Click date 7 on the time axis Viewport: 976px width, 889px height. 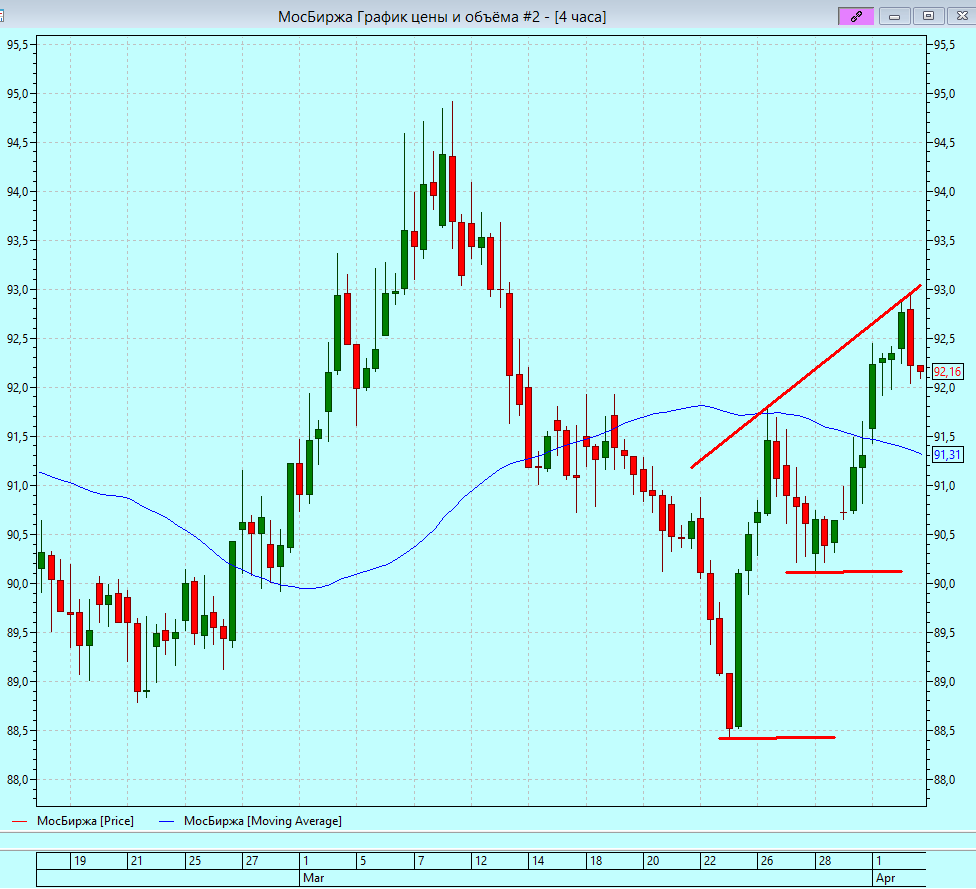(421, 861)
